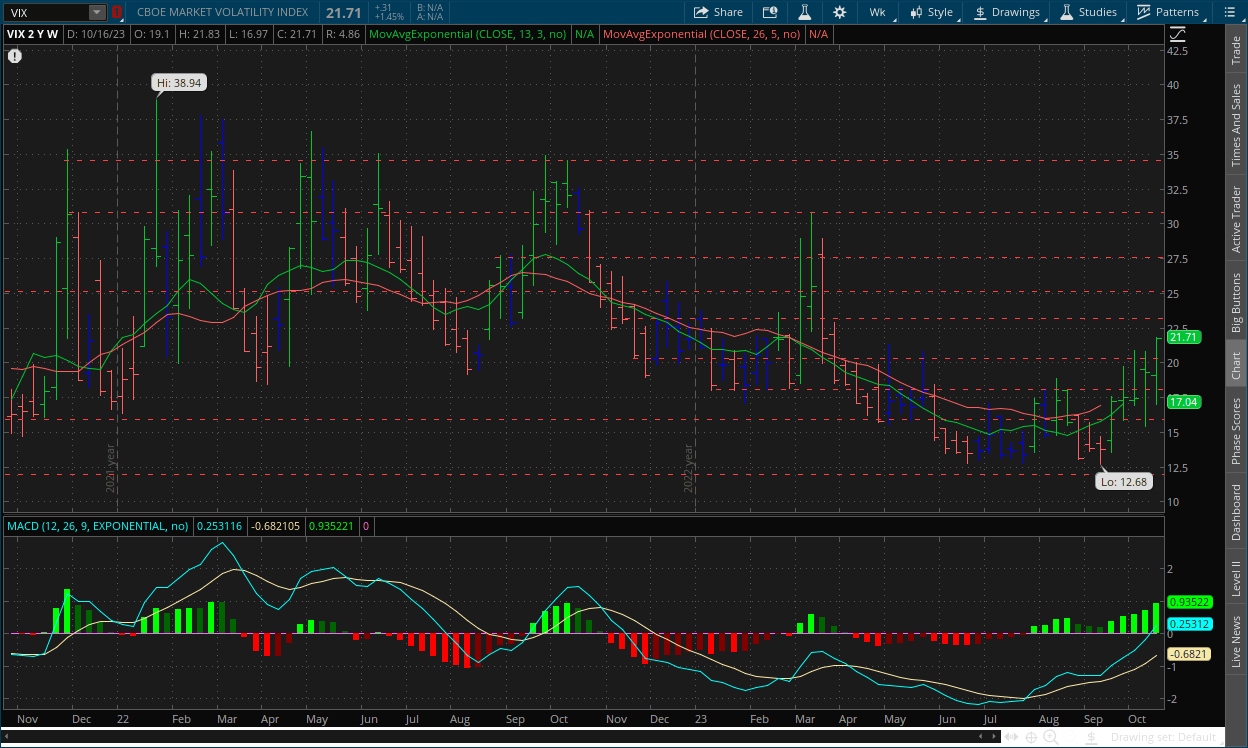Open the Studies menu

(1089, 12)
